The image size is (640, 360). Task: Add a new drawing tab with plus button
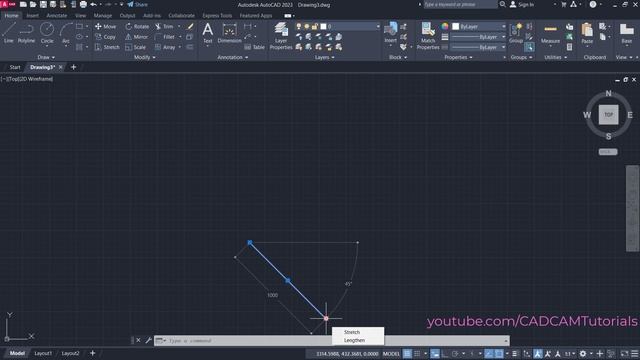(73, 67)
